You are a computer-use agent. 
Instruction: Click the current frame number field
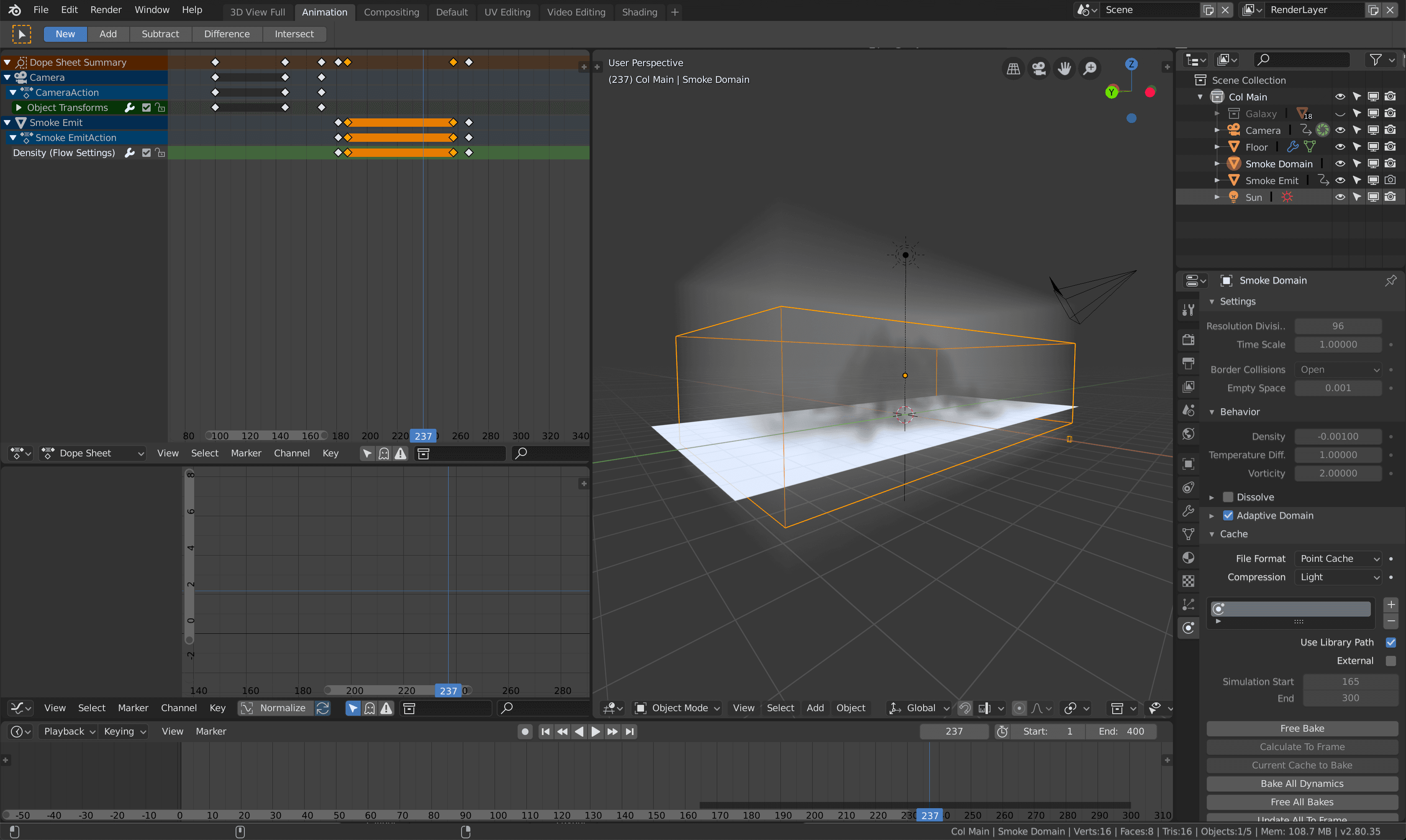pos(954,731)
